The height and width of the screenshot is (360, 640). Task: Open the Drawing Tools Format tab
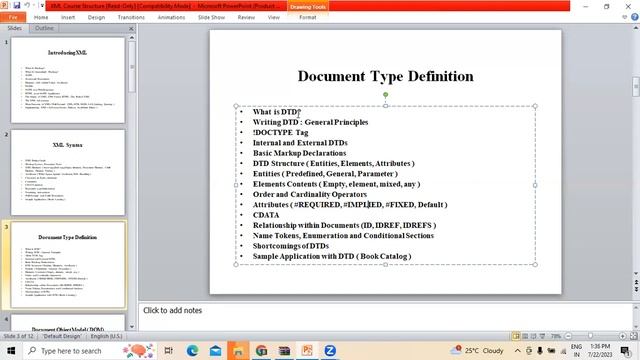(x=307, y=18)
